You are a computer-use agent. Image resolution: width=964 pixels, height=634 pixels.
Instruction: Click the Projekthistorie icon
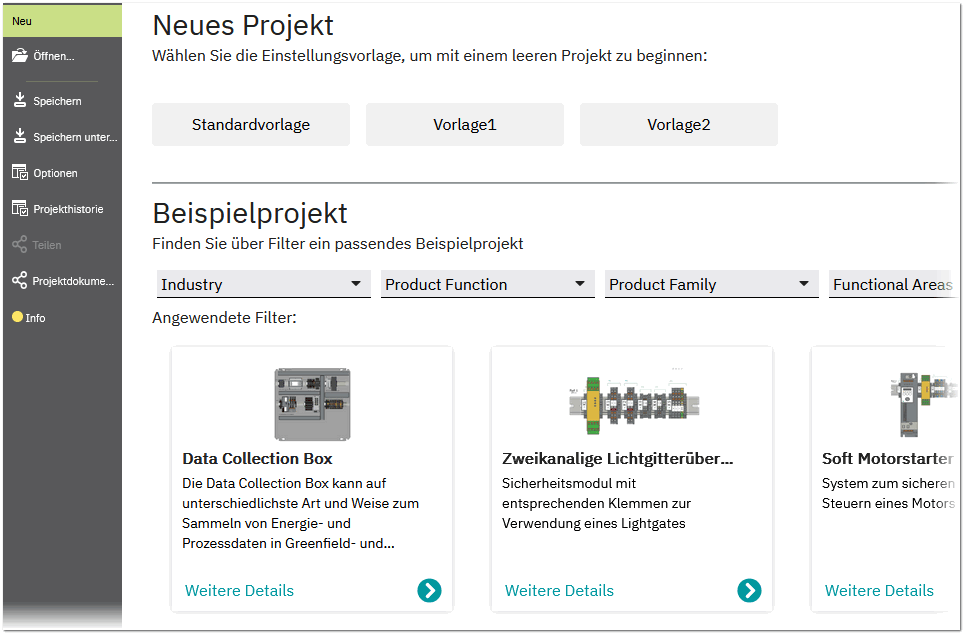(20, 209)
